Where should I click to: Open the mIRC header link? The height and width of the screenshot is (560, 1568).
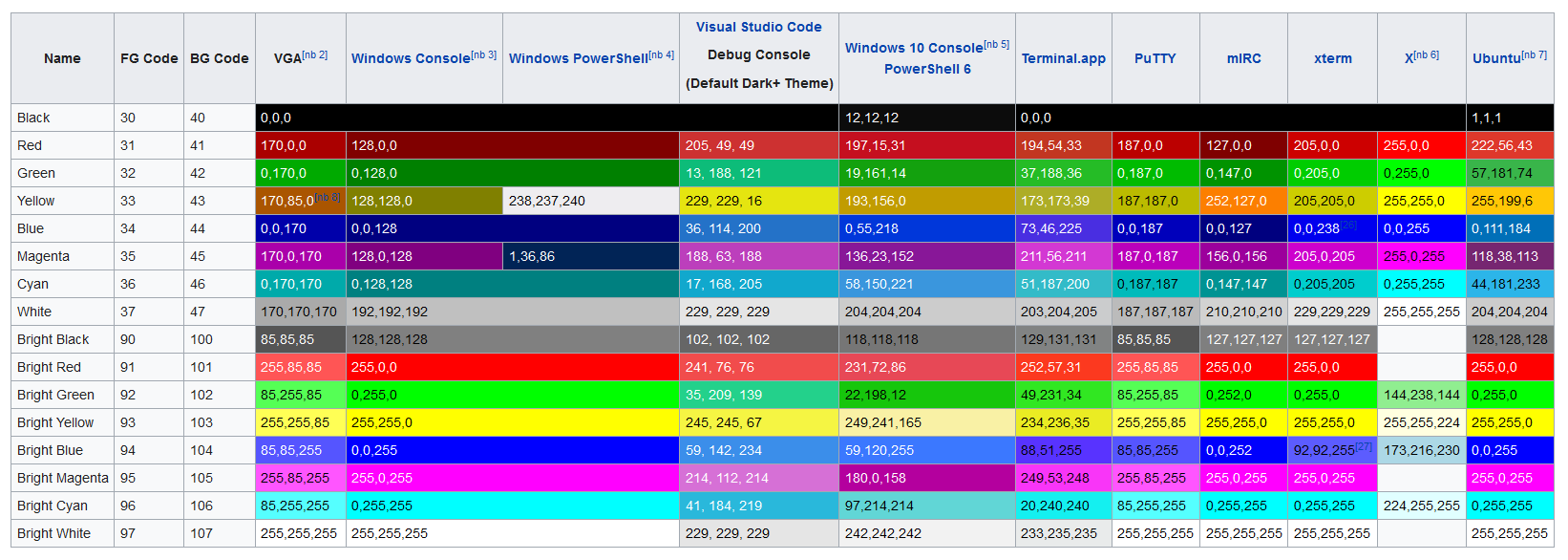(x=1243, y=58)
